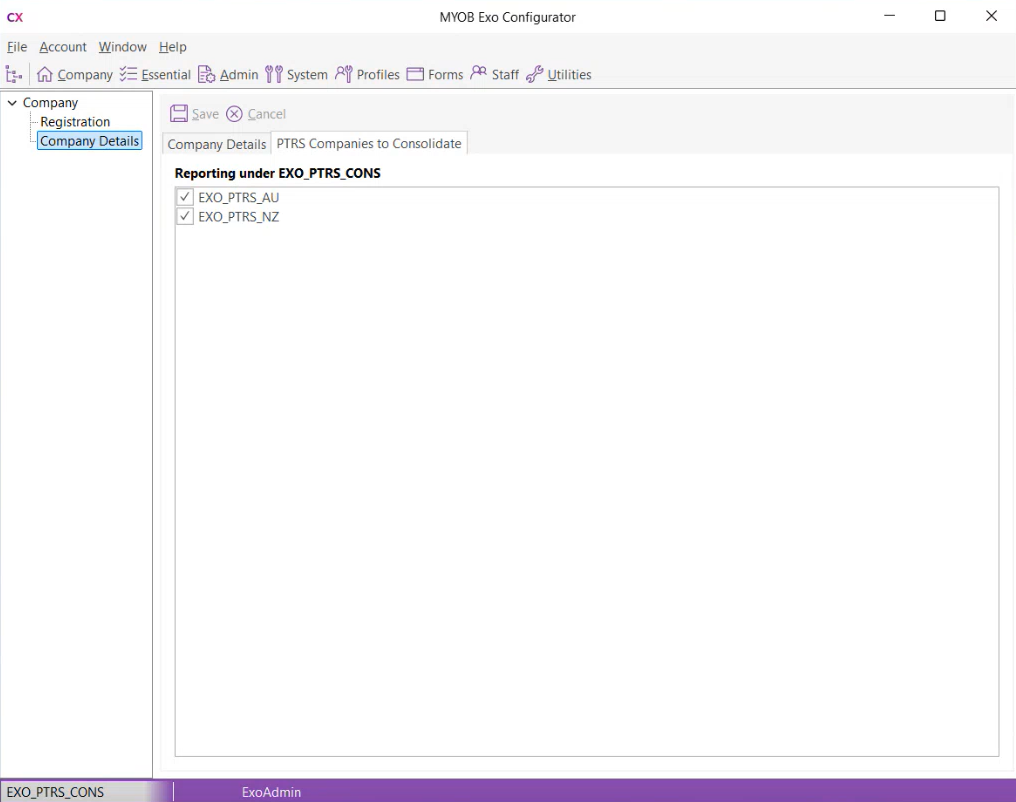Open the Window menu

(x=122, y=47)
